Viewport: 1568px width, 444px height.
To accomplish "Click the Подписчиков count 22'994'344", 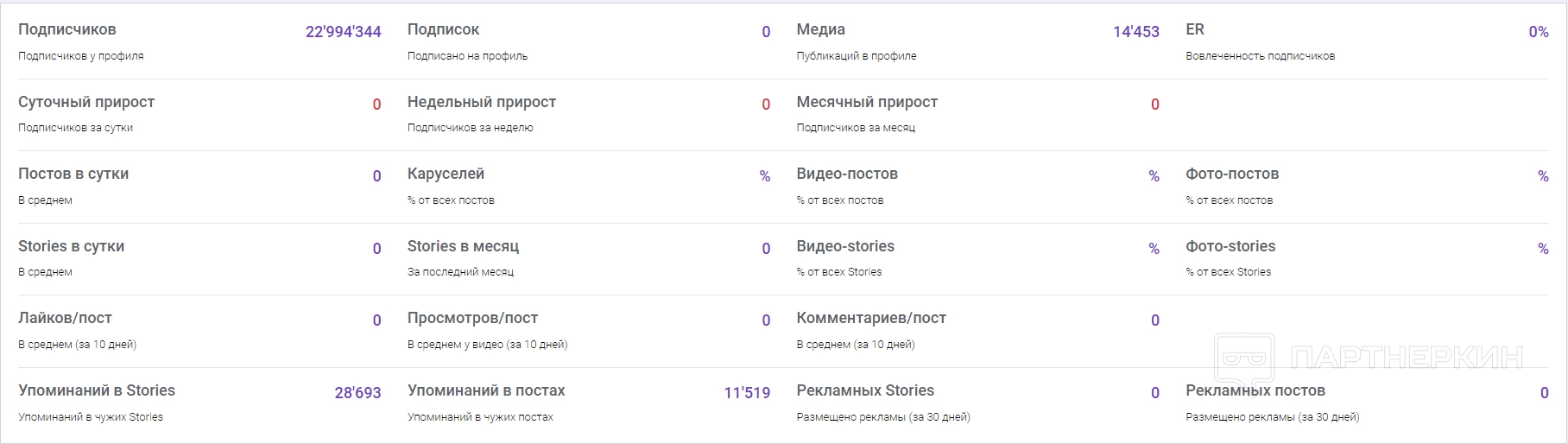I will (343, 32).
